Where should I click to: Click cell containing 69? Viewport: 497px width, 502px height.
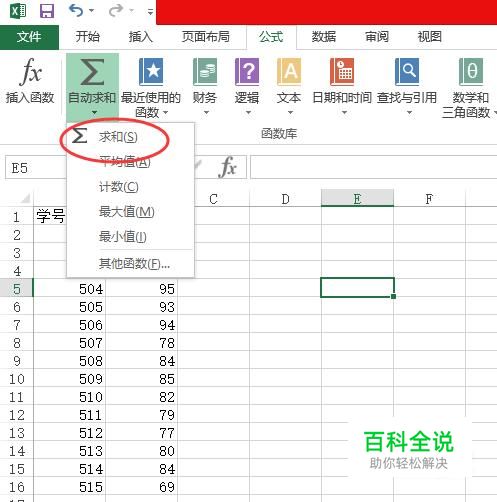pyautogui.click(x=141, y=487)
